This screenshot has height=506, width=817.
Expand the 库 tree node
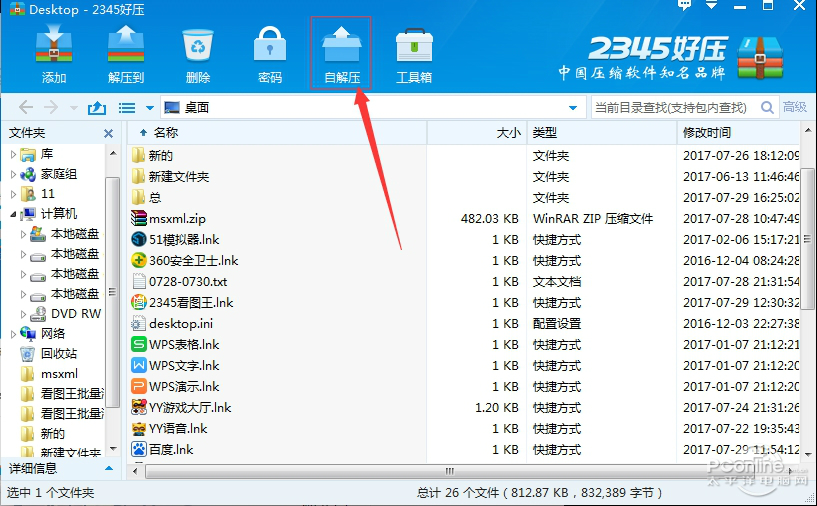click(14, 154)
